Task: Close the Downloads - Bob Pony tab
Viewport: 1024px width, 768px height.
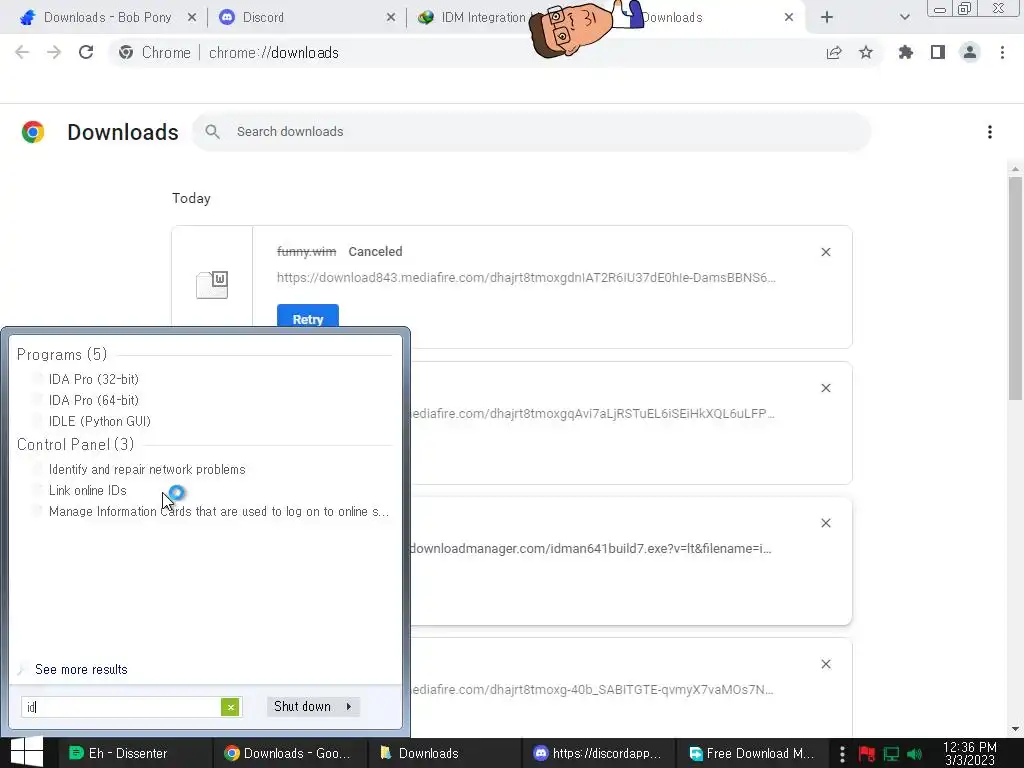Action: (x=192, y=18)
